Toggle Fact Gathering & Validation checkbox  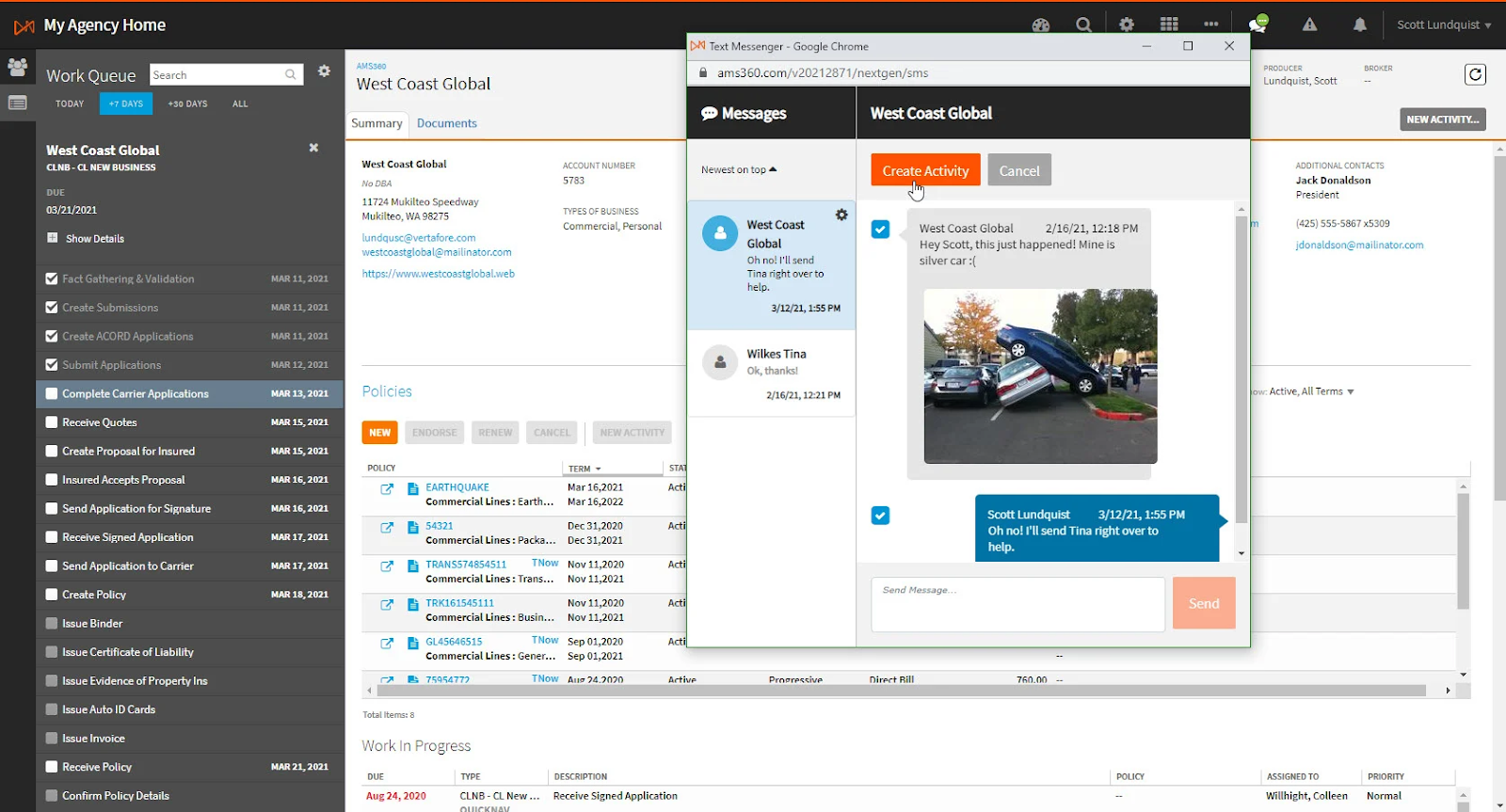pyautogui.click(x=52, y=279)
